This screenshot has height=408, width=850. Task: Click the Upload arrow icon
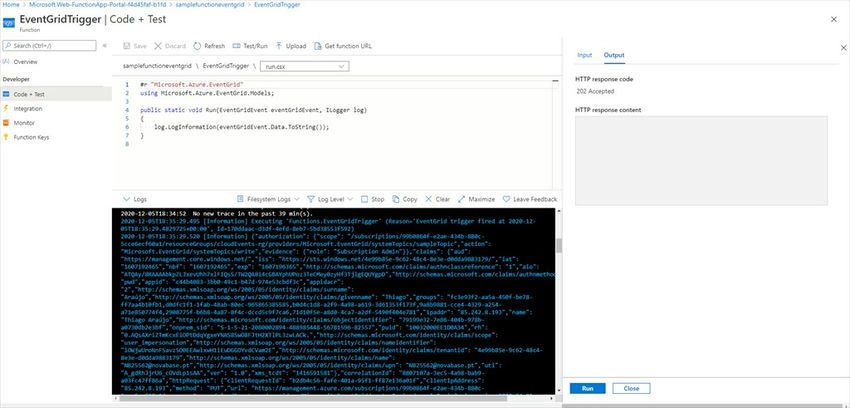coord(279,46)
